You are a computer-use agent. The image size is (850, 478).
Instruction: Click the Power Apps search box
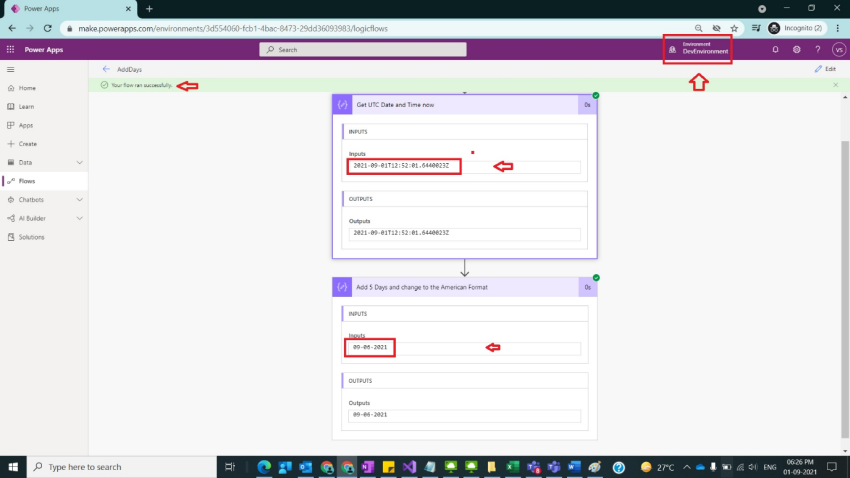[x=363, y=49]
